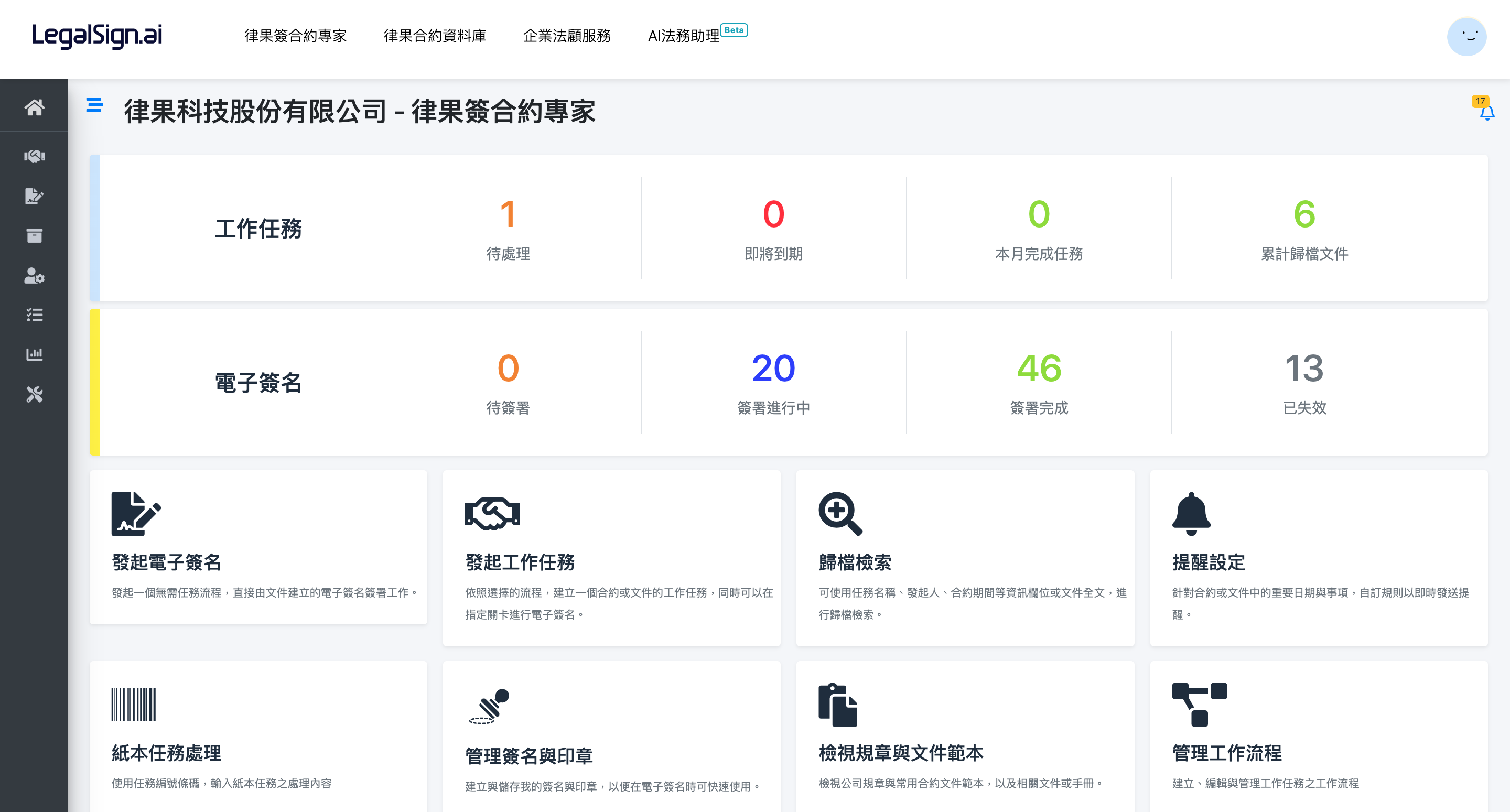Open the 歸檔檢索 card title
1510x812 pixels.
pos(855,562)
